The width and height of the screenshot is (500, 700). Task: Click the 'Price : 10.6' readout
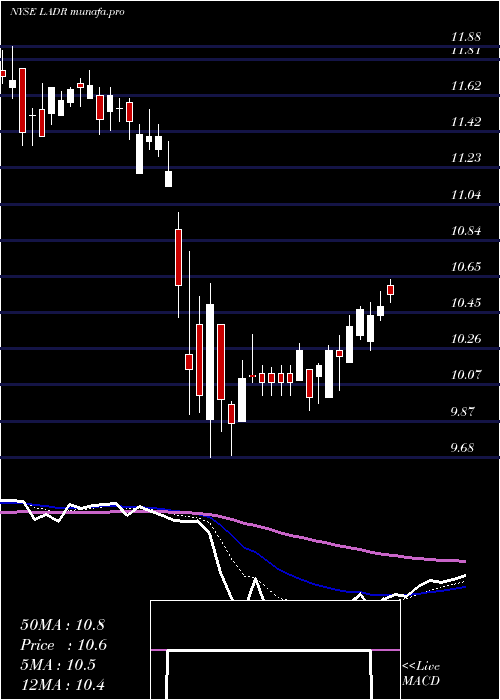click(x=64, y=645)
